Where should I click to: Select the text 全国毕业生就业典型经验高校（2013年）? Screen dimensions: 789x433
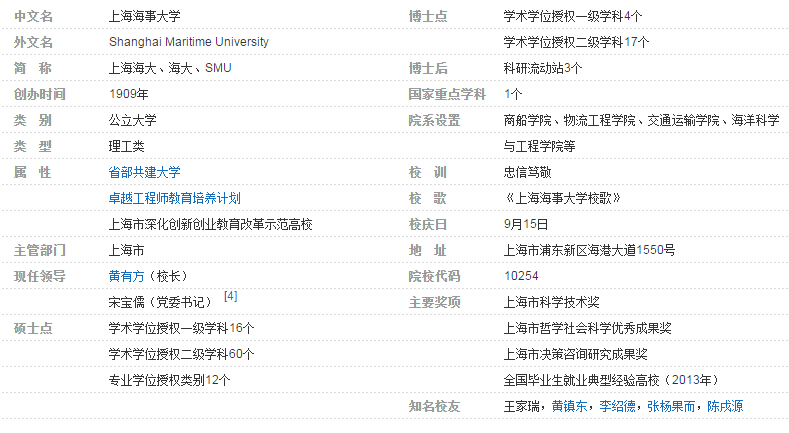tap(612, 380)
